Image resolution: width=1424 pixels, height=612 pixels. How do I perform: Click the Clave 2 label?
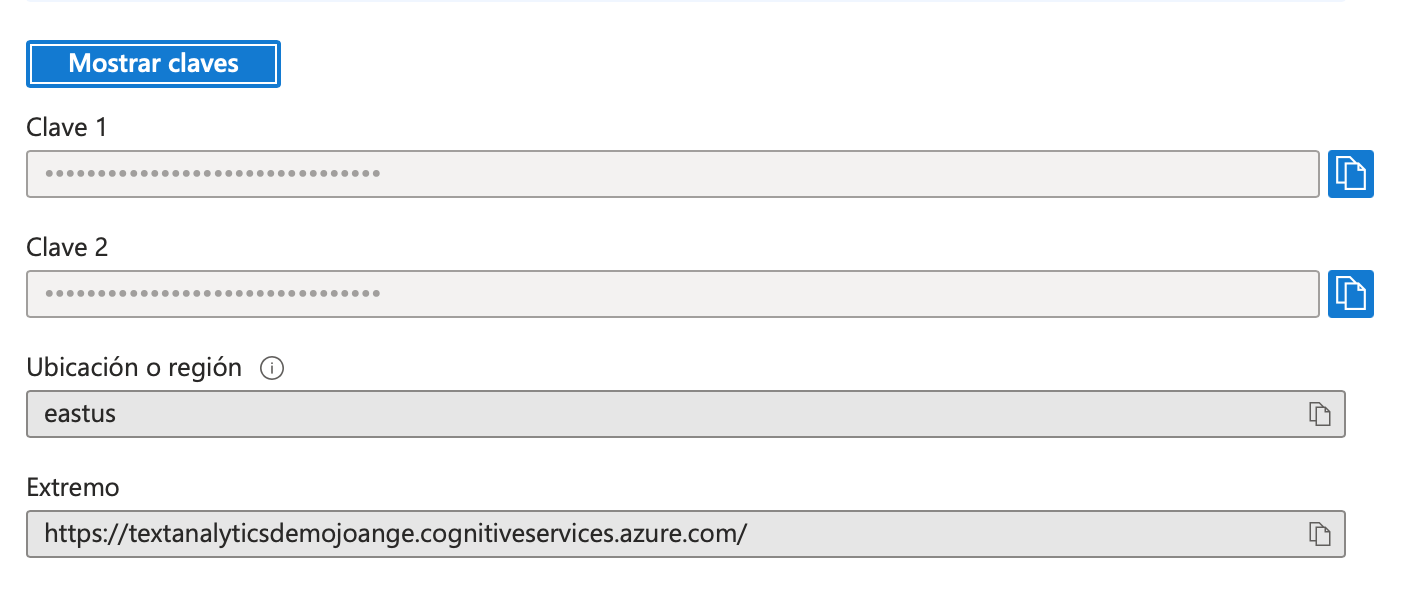pos(67,248)
